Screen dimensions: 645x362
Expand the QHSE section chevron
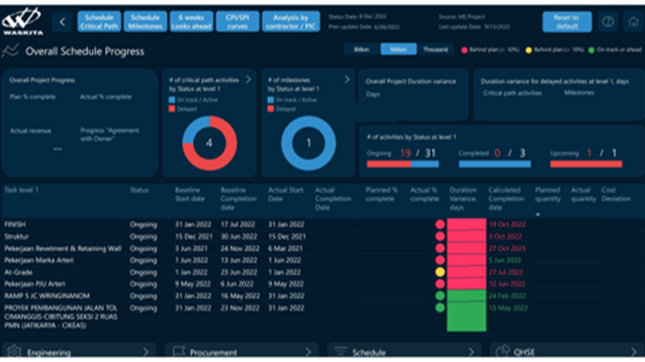pyautogui.click(x=633, y=352)
